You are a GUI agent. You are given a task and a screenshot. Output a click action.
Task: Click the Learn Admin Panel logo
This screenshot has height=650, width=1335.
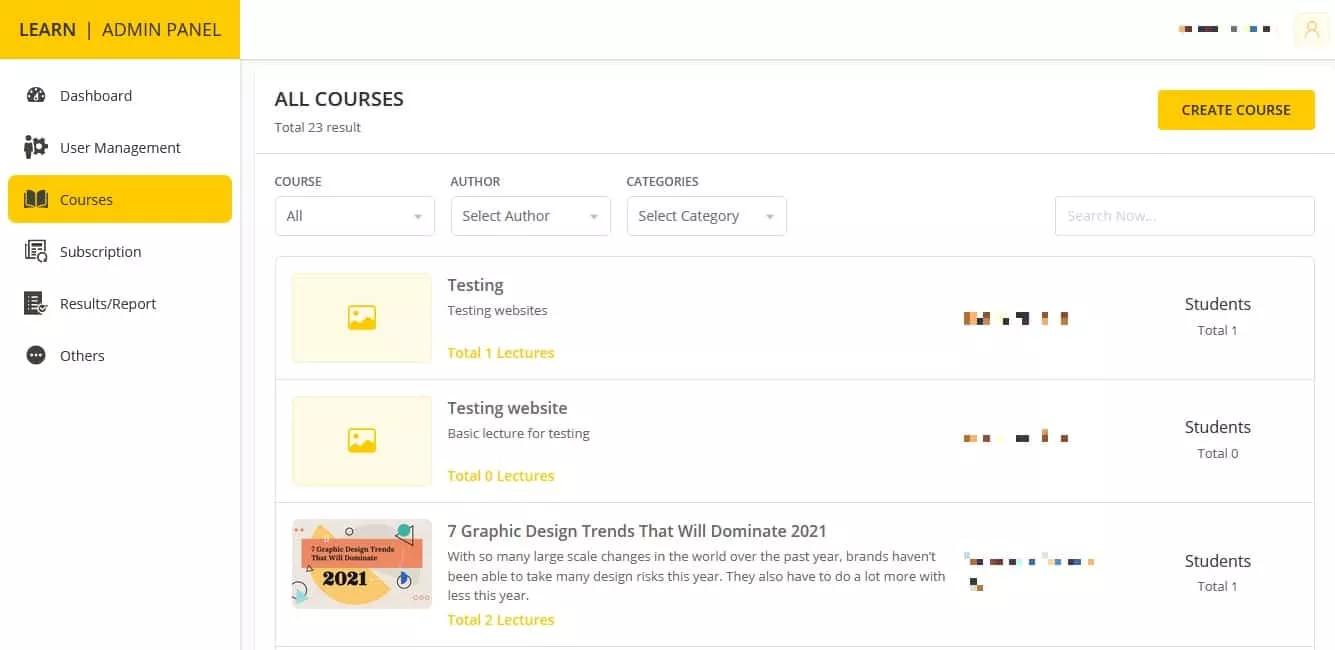point(120,30)
